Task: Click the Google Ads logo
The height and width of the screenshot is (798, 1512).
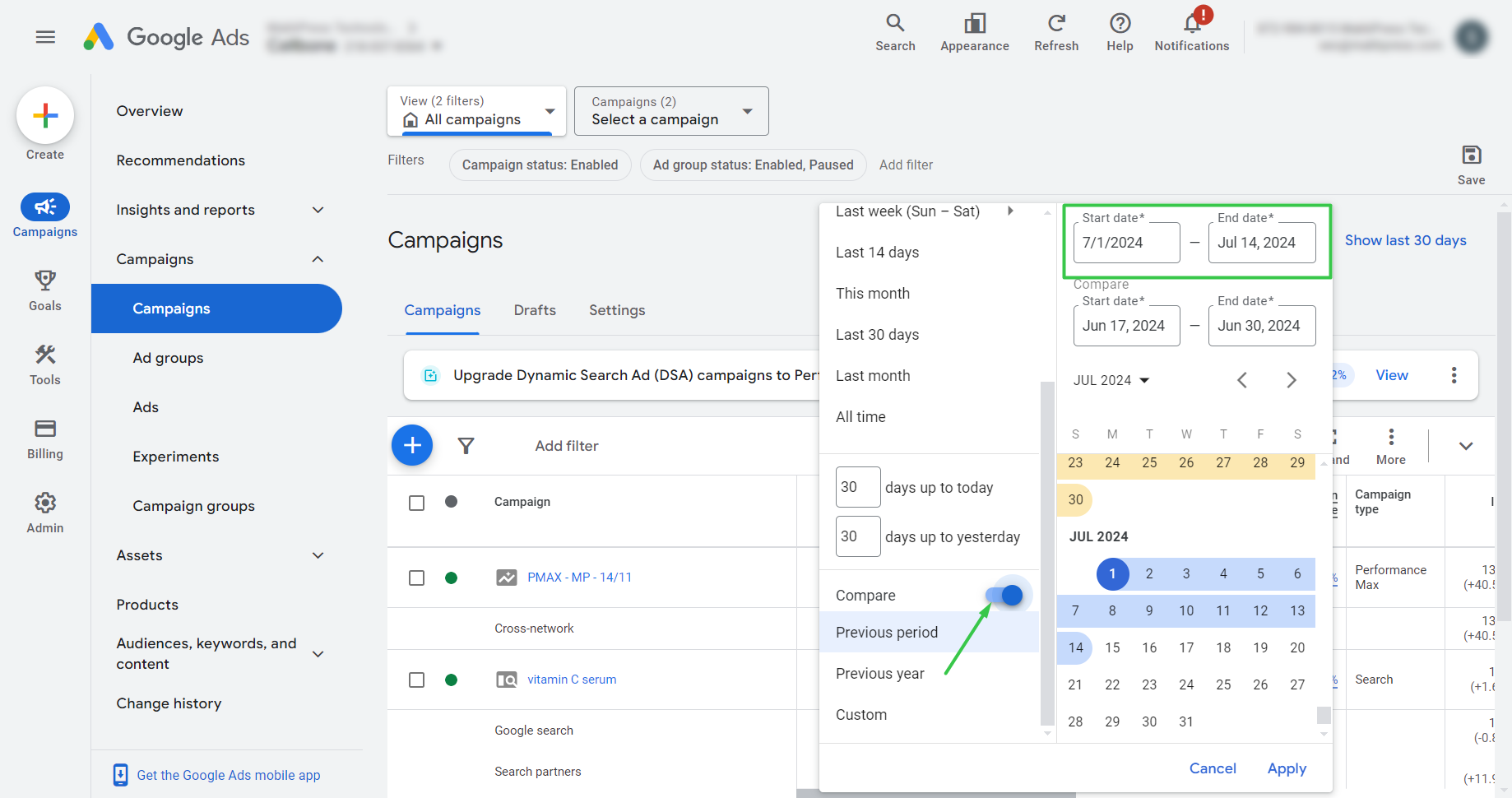Action: (x=166, y=37)
